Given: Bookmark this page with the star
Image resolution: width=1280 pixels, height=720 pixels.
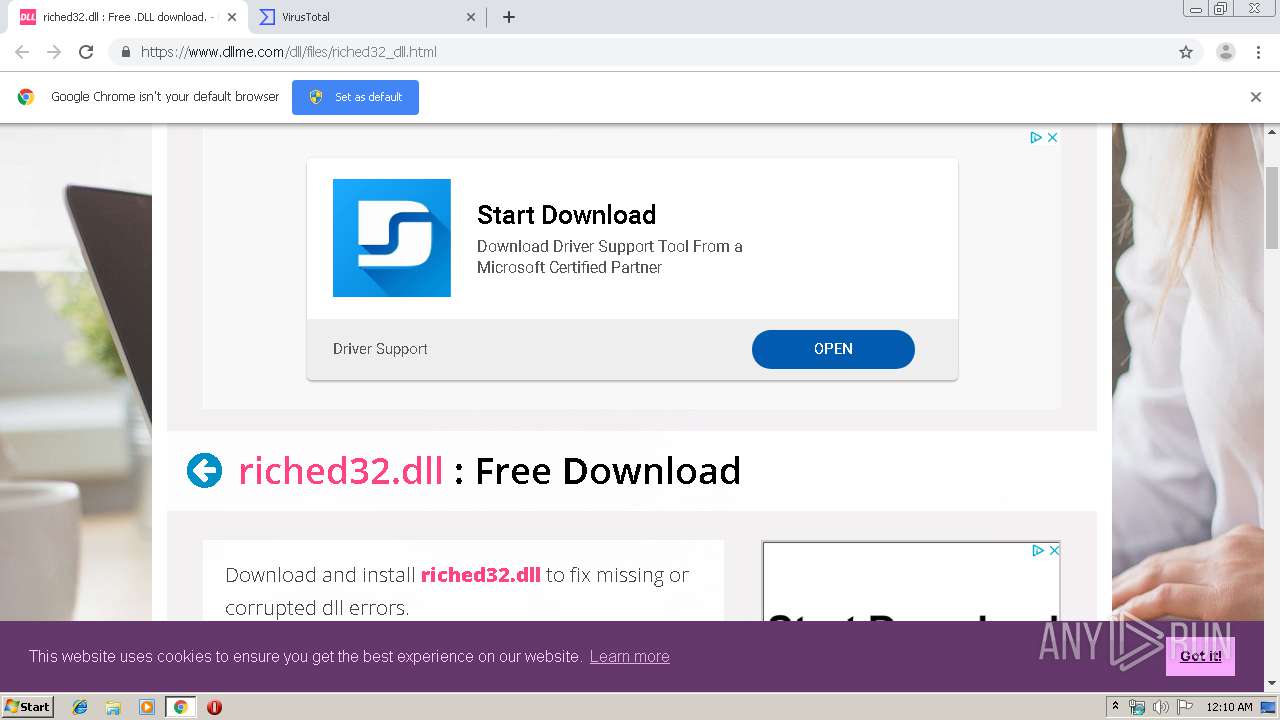Looking at the screenshot, I should [x=1186, y=52].
